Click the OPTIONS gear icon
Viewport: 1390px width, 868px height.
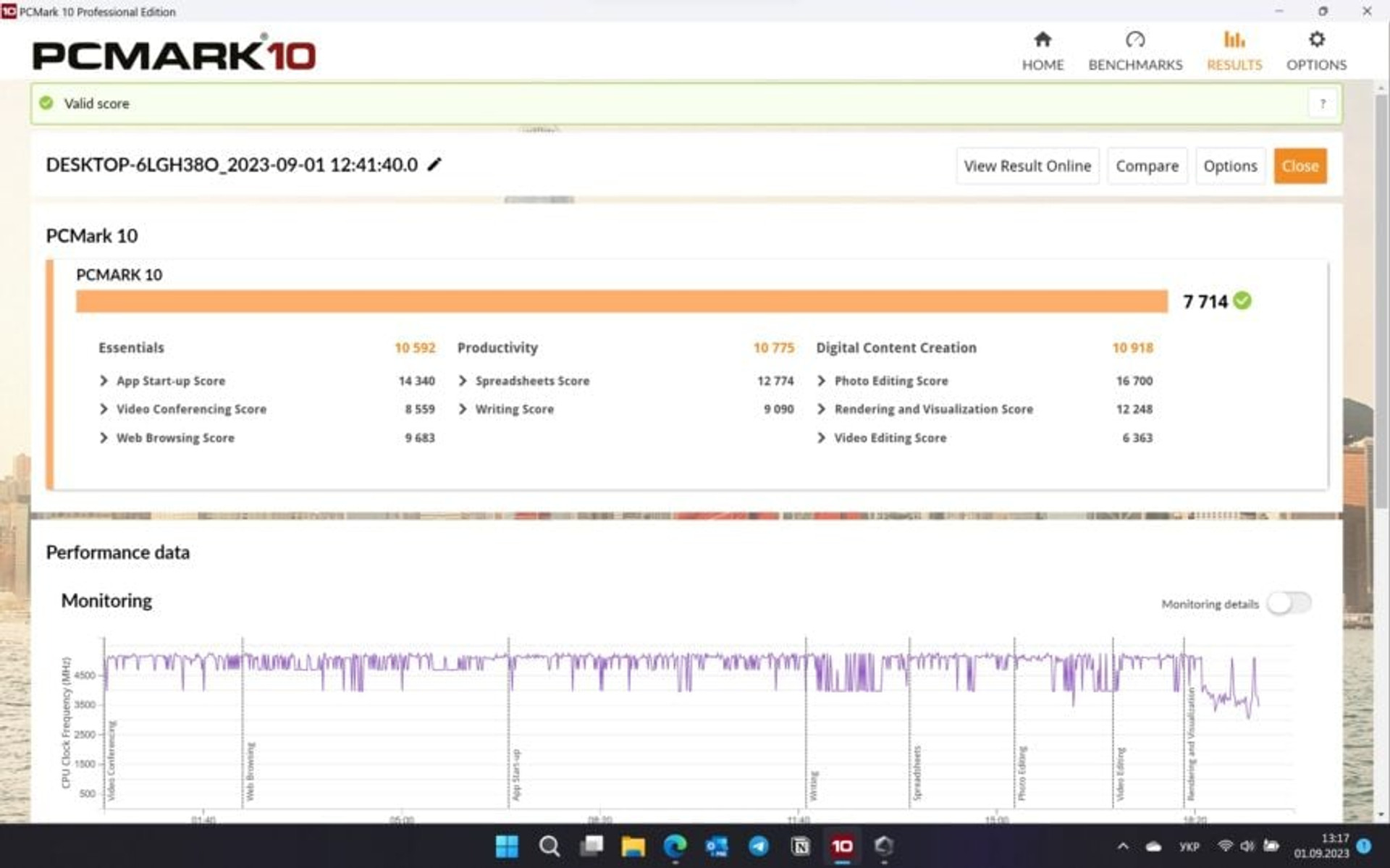click(x=1317, y=39)
